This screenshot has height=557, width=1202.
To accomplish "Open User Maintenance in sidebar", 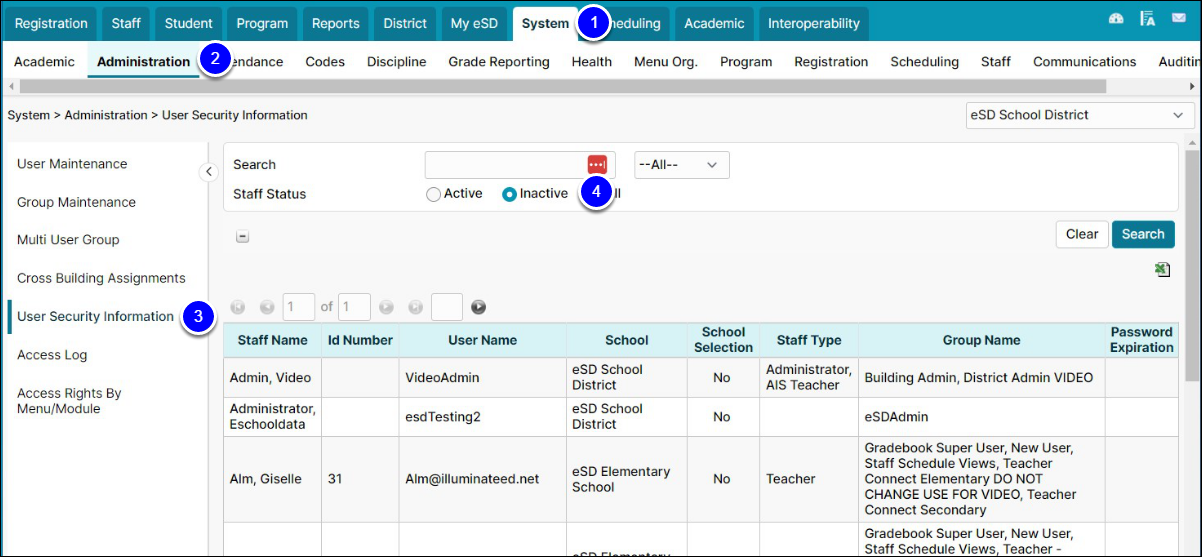I will tap(72, 164).
